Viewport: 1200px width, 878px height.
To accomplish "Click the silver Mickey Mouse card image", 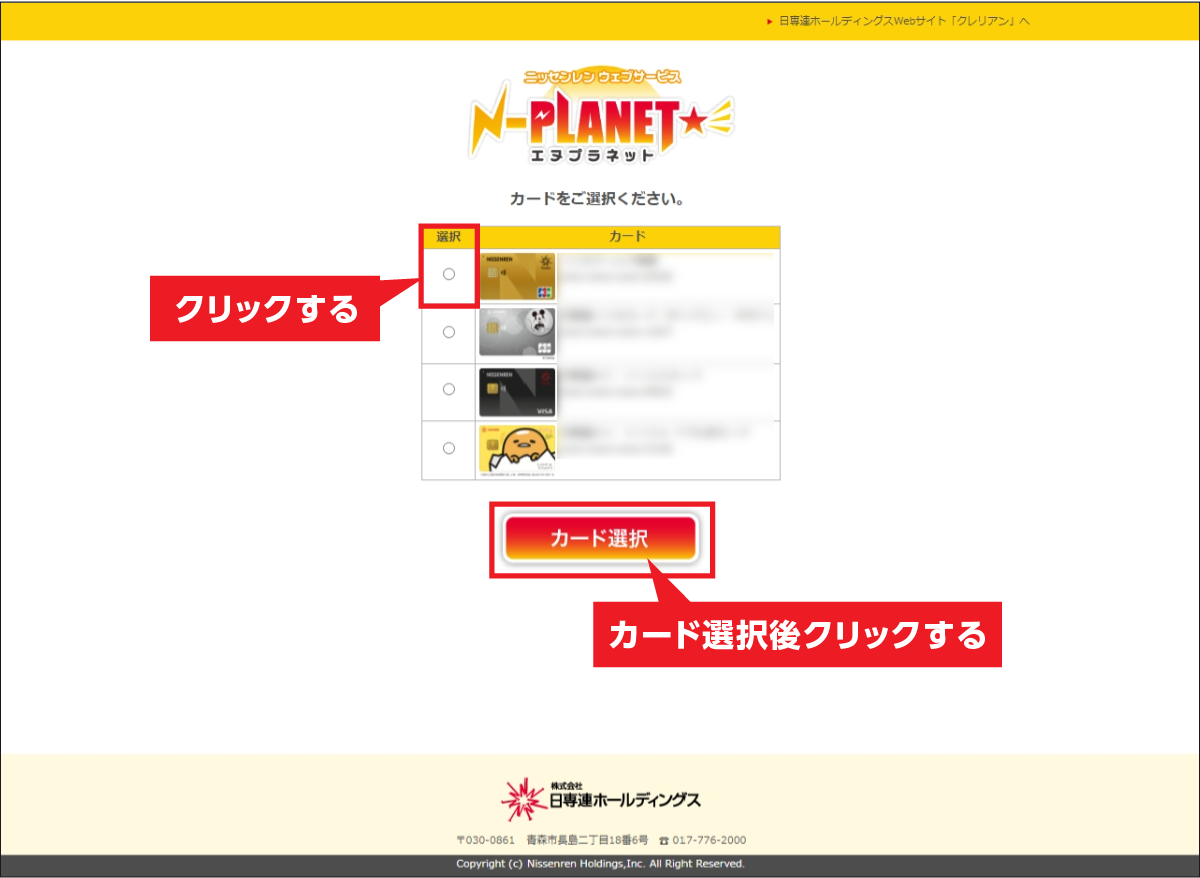I will pyautogui.click(x=517, y=333).
